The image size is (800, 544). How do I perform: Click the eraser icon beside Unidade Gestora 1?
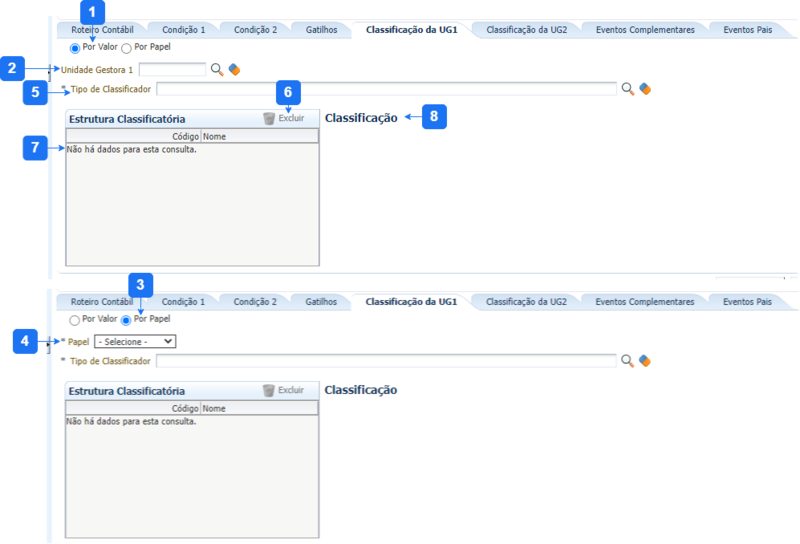pos(234,70)
